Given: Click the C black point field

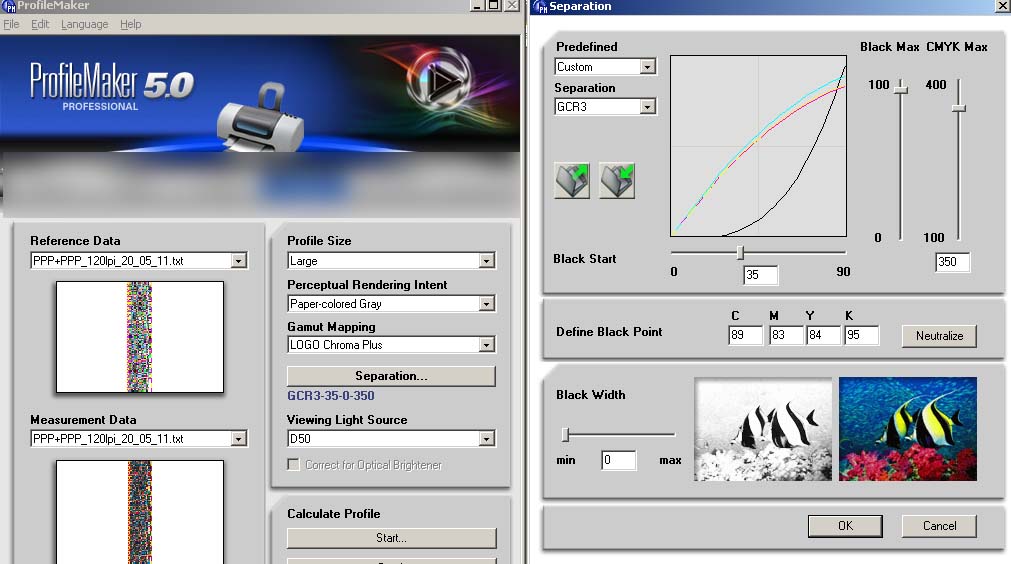Looking at the screenshot, I should coord(745,335).
